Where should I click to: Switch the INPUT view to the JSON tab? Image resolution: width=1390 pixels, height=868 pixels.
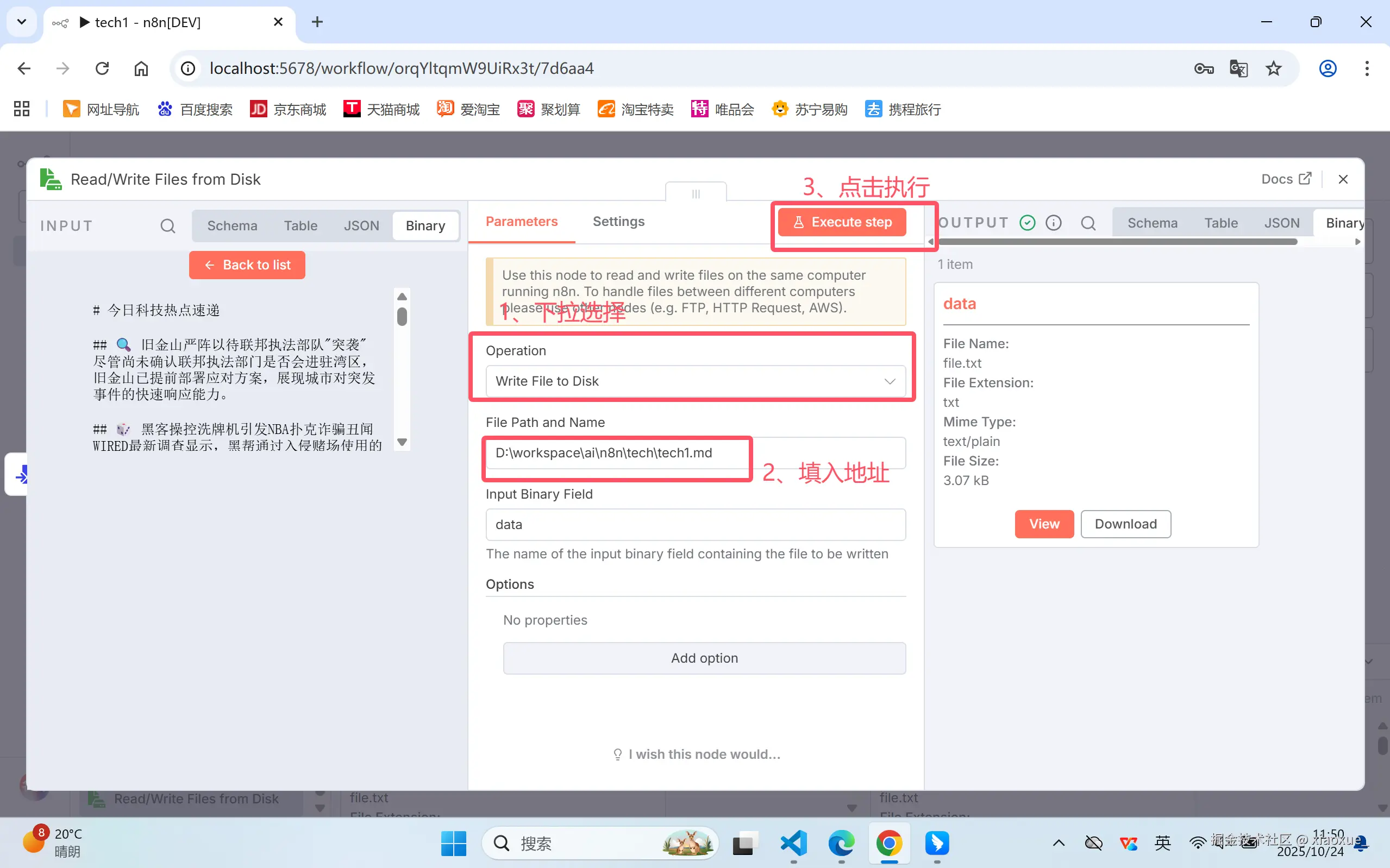point(361,225)
